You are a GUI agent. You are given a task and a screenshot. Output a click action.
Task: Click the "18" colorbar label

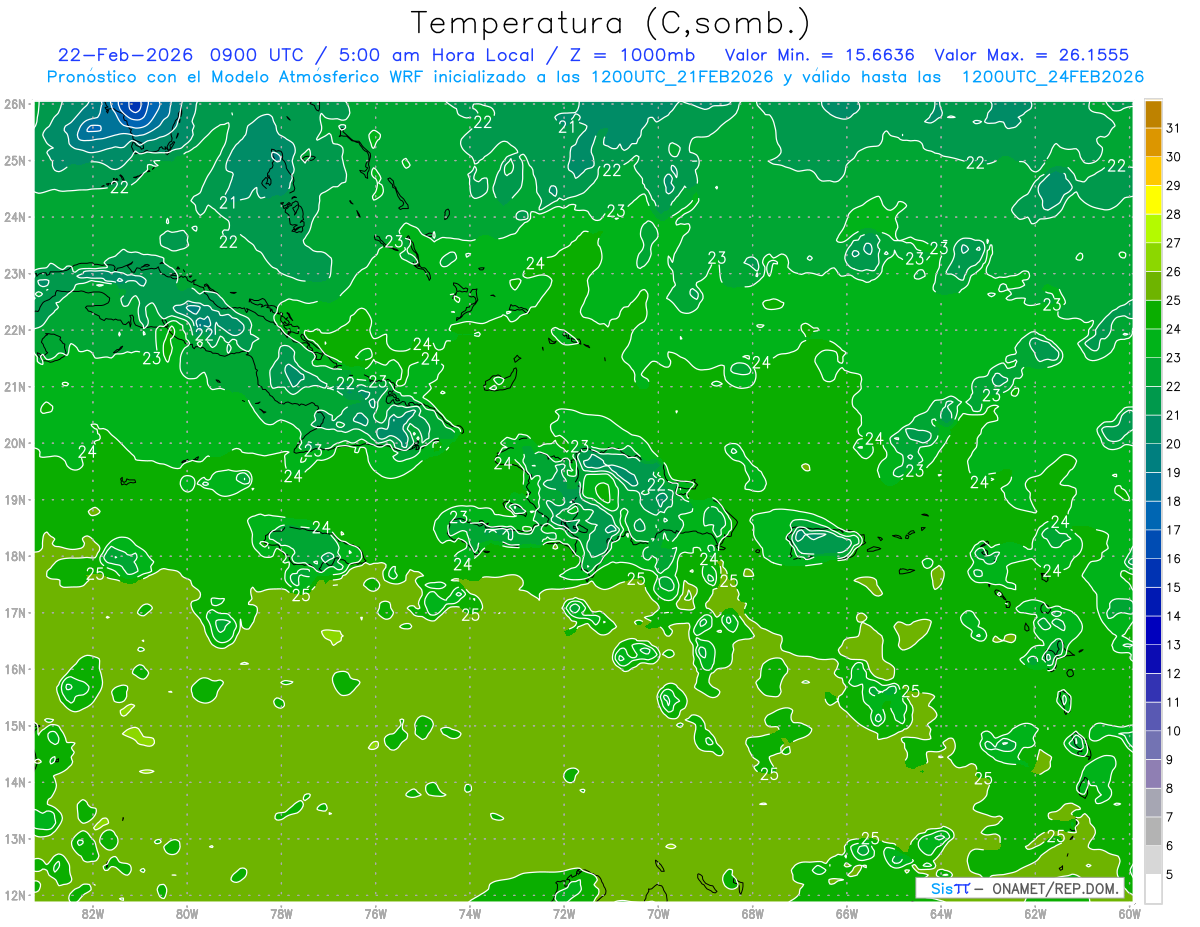pos(1174,501)
